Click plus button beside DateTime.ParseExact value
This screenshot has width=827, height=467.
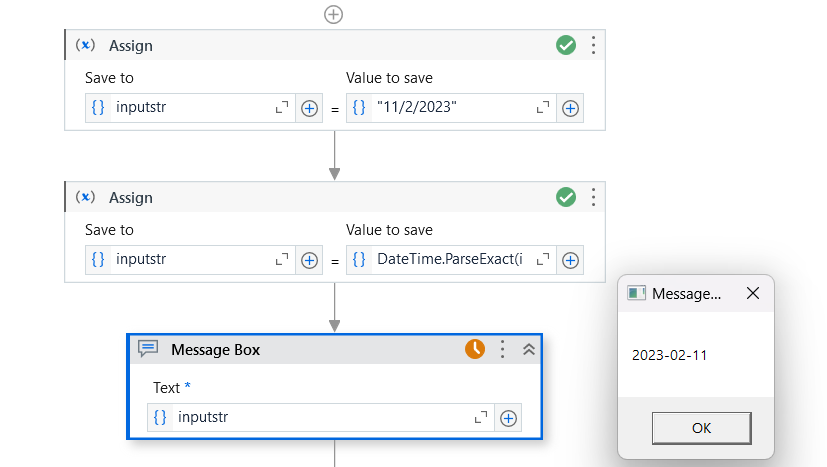click(570, 260)
